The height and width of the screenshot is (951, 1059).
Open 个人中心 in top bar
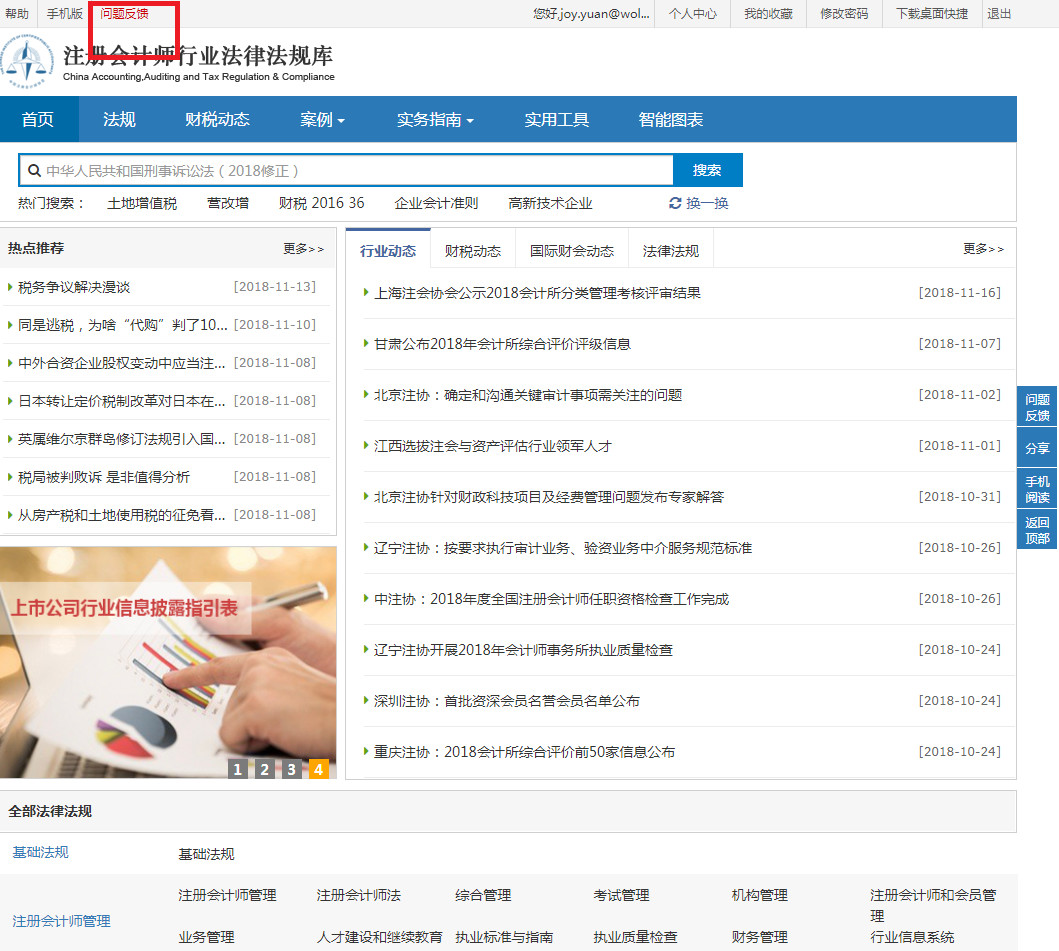(x=693, y=14)
